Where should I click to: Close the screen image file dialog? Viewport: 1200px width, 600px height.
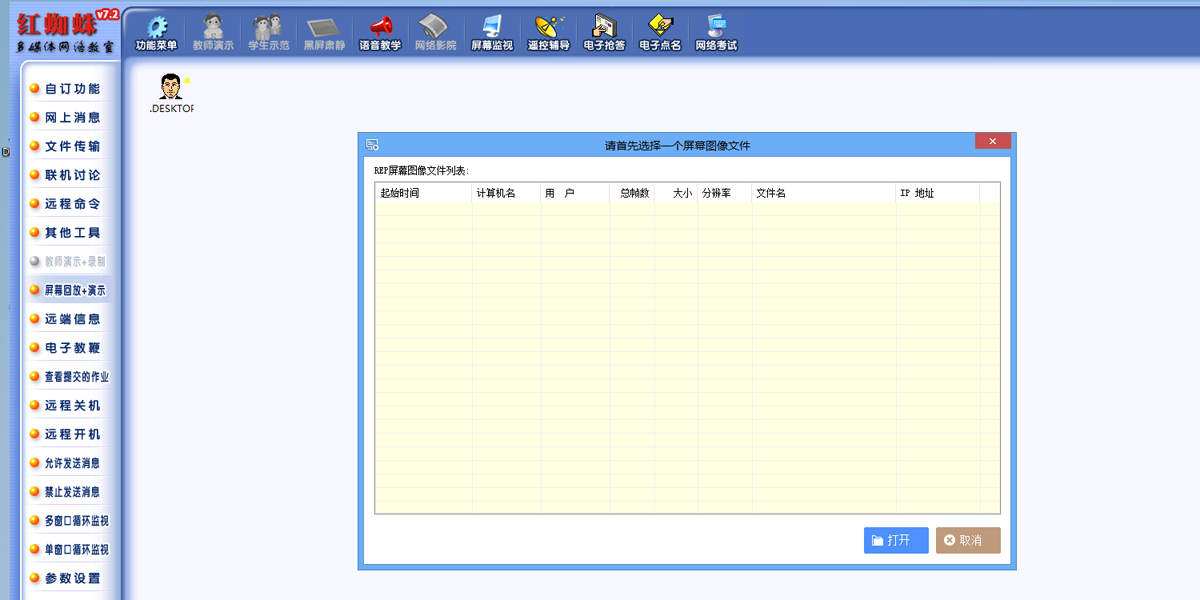point(992,142)
